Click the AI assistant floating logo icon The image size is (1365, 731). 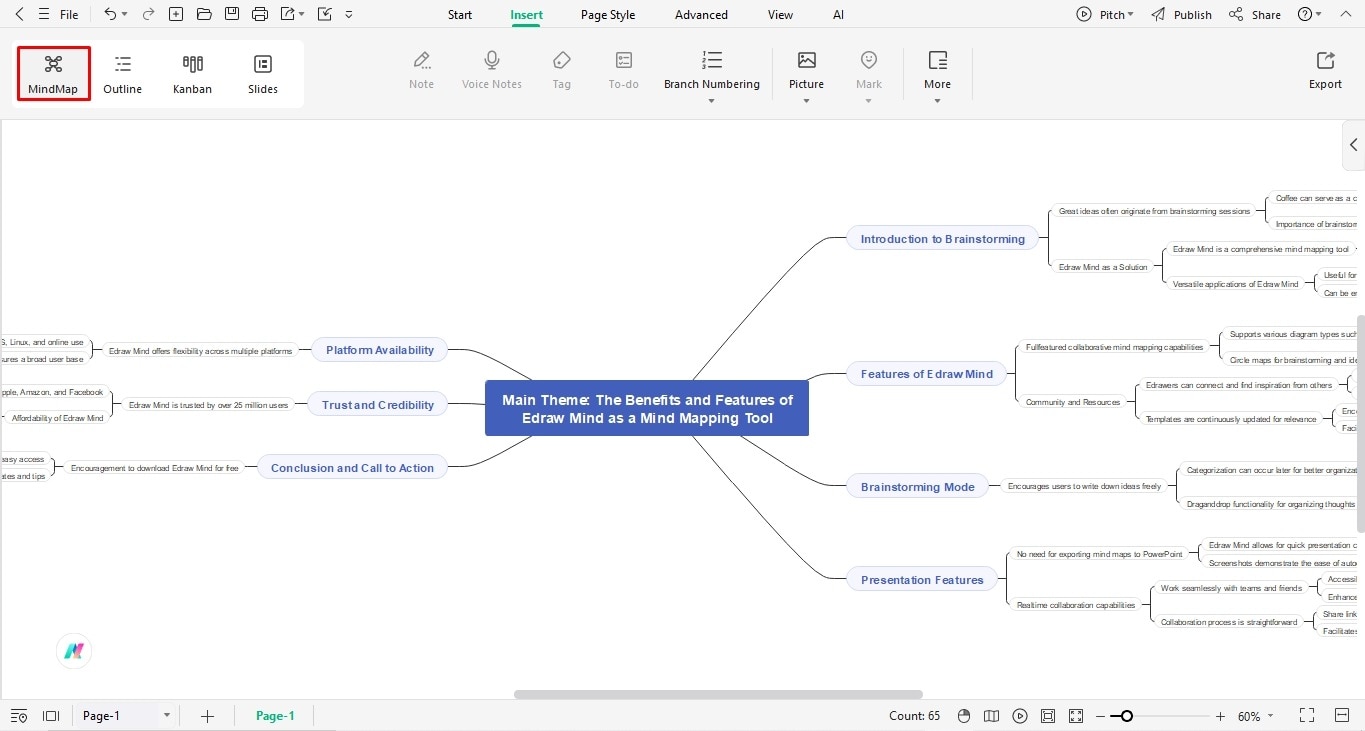coord(74,651)
